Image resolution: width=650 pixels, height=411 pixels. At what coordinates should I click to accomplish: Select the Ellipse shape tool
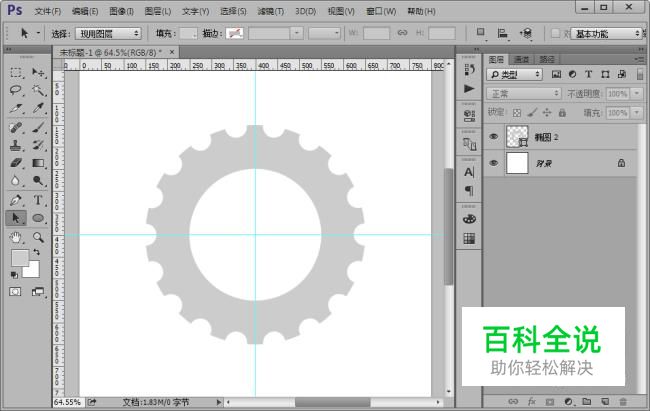(x=38, y=218)
